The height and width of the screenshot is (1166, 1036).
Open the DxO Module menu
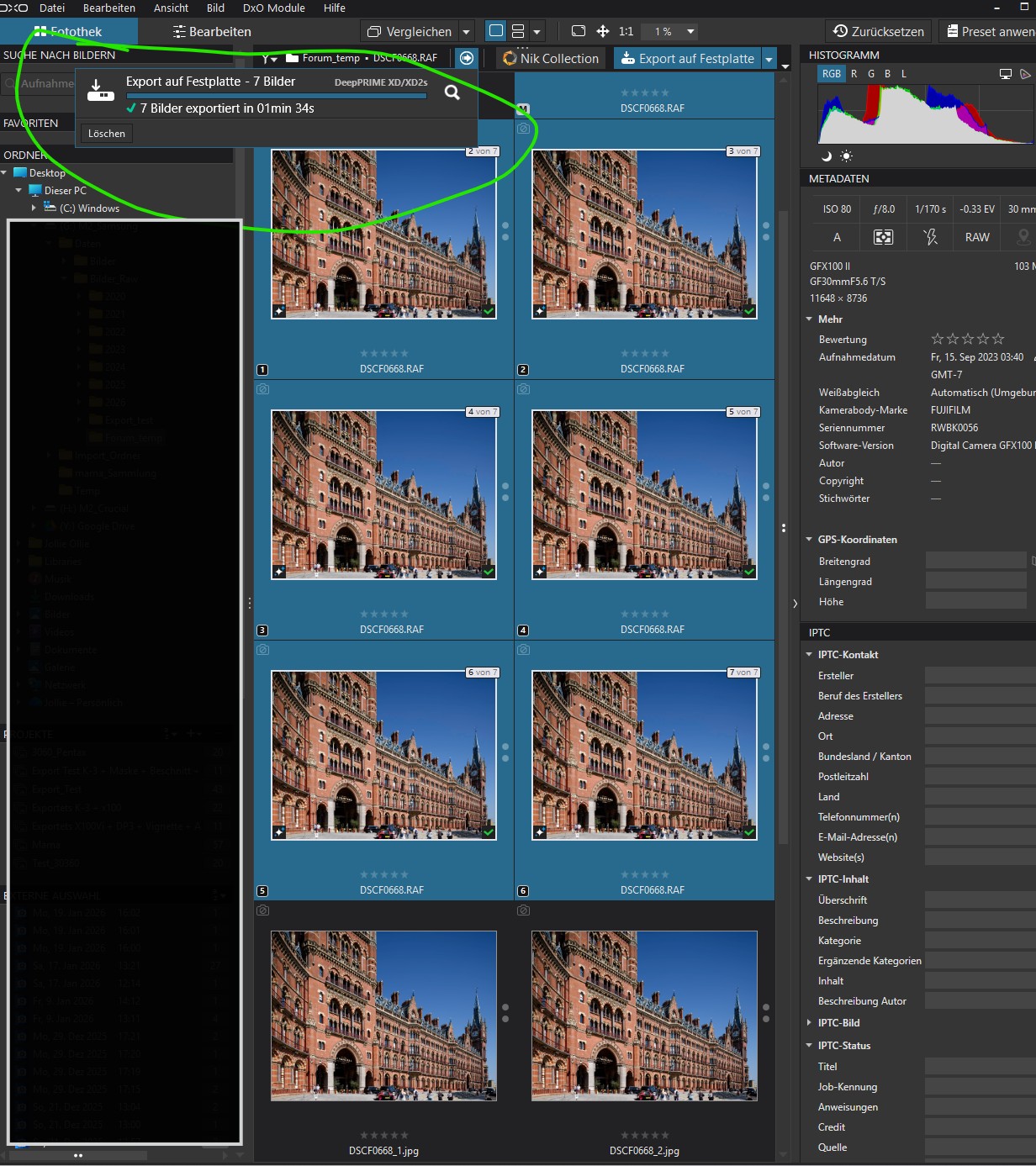[273, 8]
